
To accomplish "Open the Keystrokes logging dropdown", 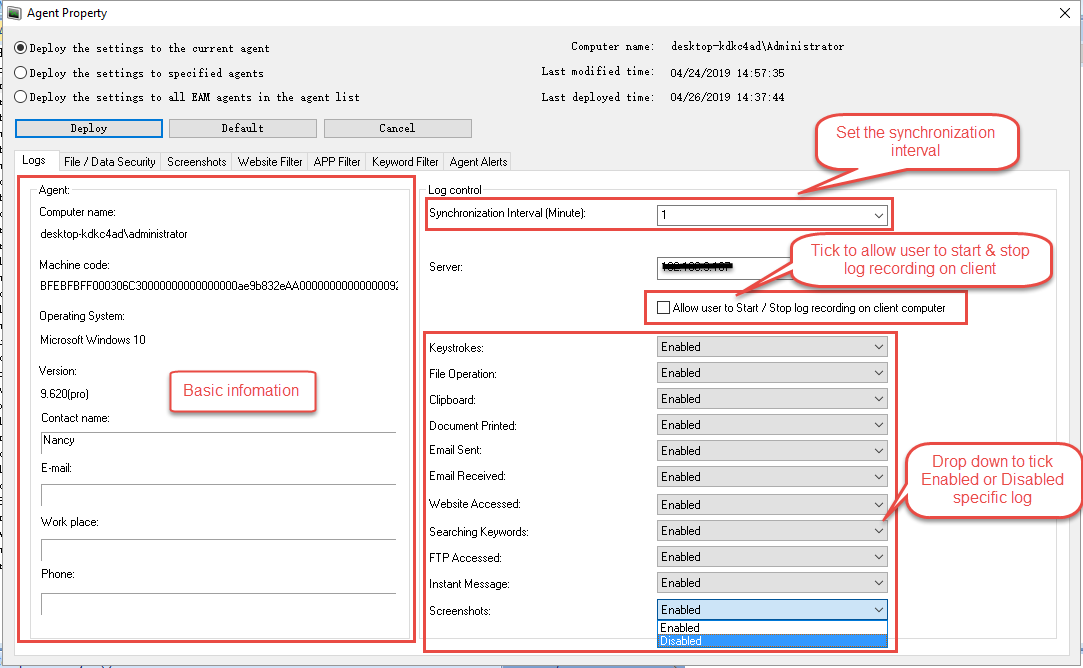I will (x=877, y=346).
